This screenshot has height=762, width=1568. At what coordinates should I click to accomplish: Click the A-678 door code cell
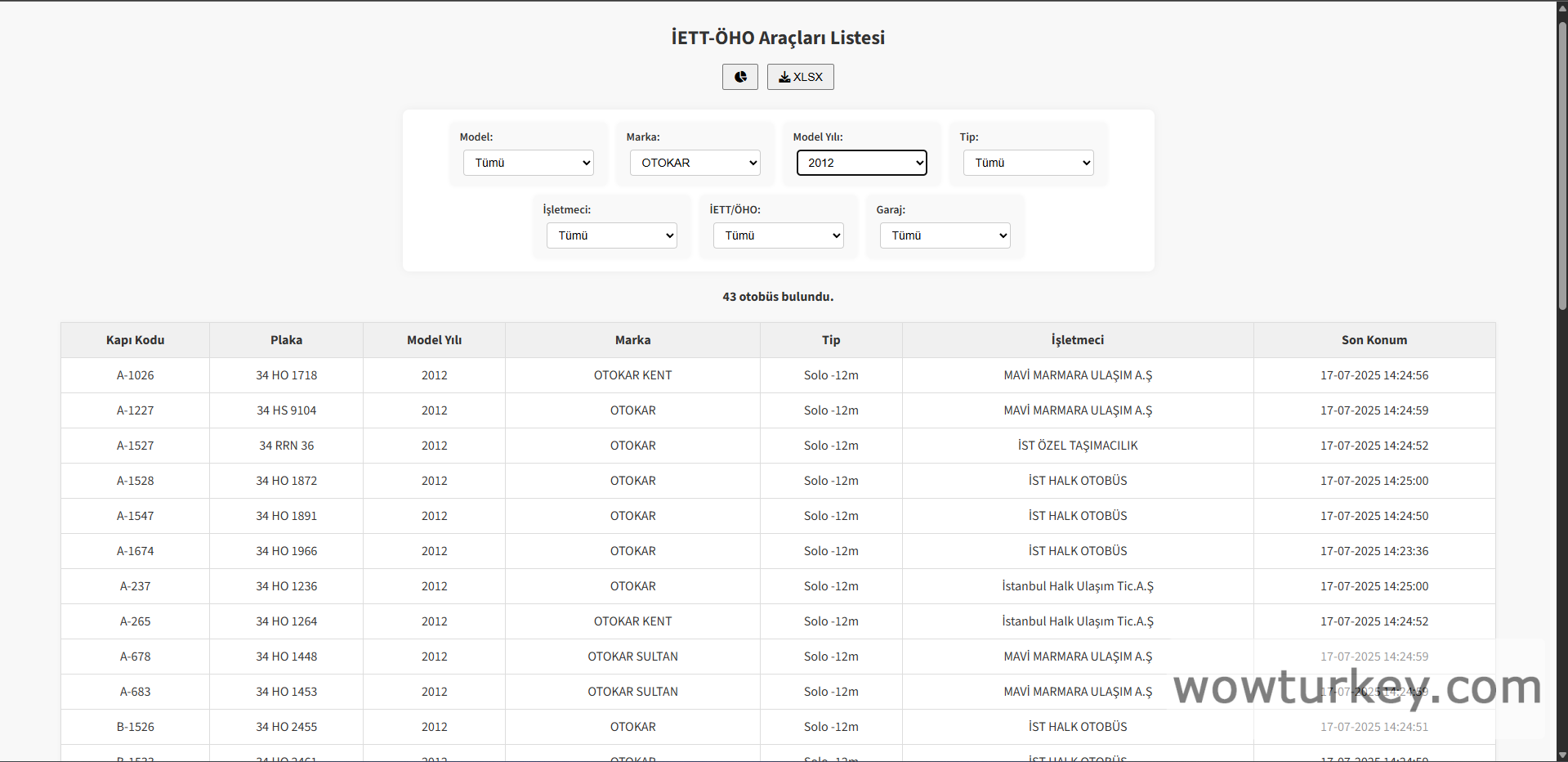coord(135,657)
